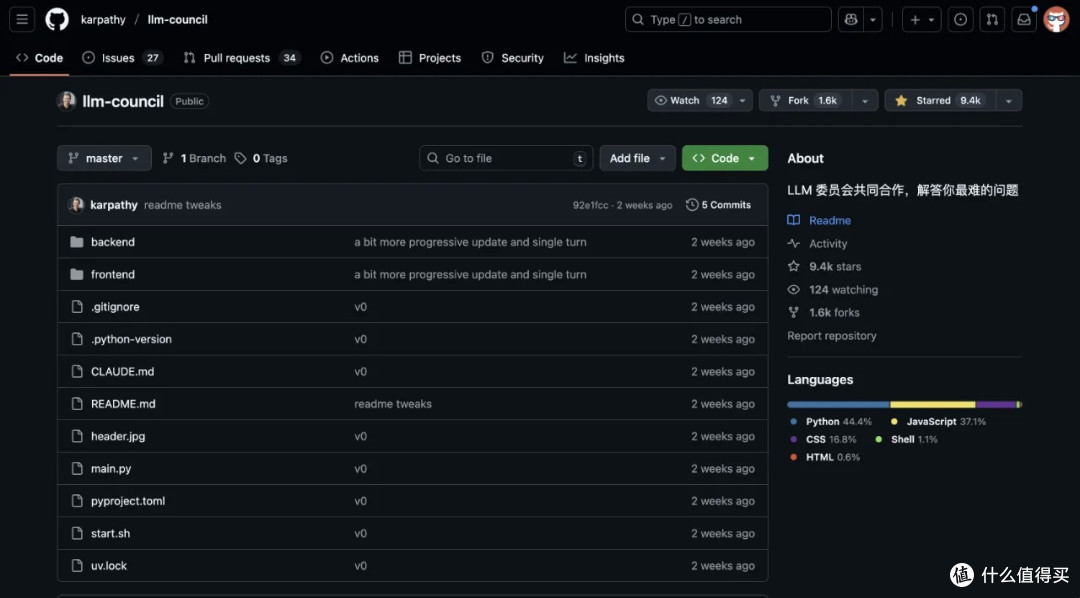This screenshot has height=598, width=1080.
Task: Open the karpathy owner link
Action: tap(103, 20)
